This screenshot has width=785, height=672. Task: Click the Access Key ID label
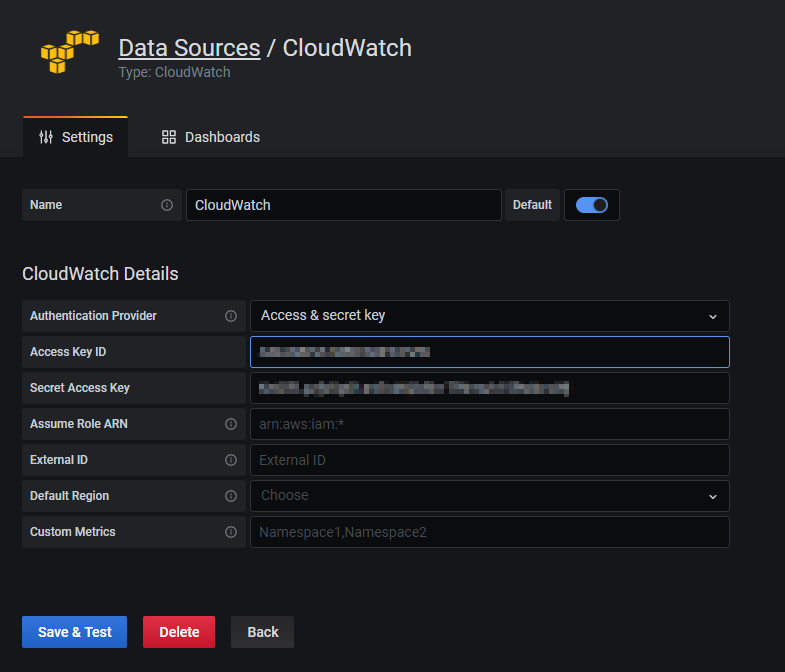tap(68, 352)
